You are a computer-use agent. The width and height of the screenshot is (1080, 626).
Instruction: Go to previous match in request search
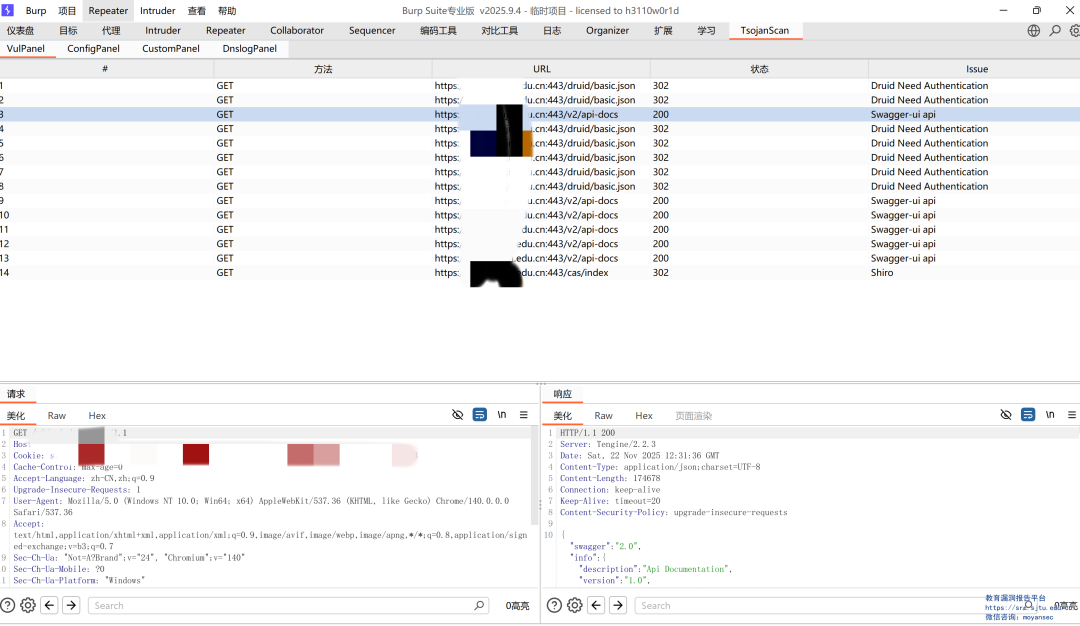coord(49,605)
